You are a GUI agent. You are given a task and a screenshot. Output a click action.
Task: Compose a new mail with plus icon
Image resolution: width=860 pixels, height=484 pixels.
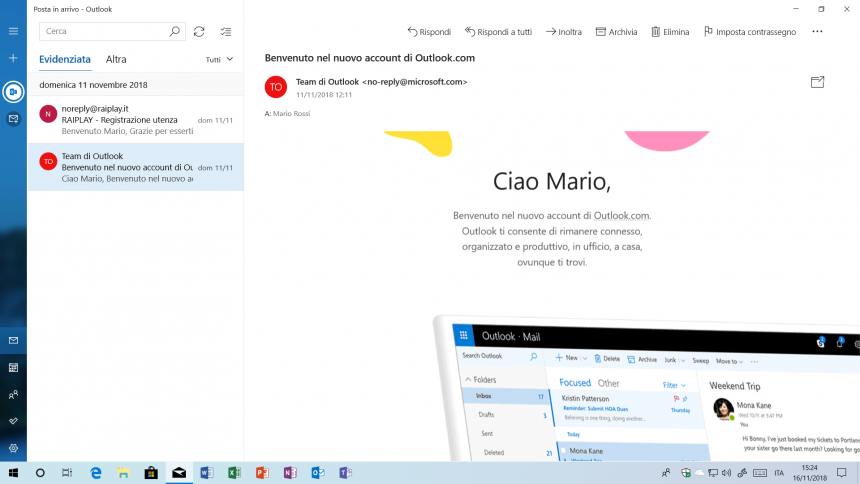coord(13,58)
